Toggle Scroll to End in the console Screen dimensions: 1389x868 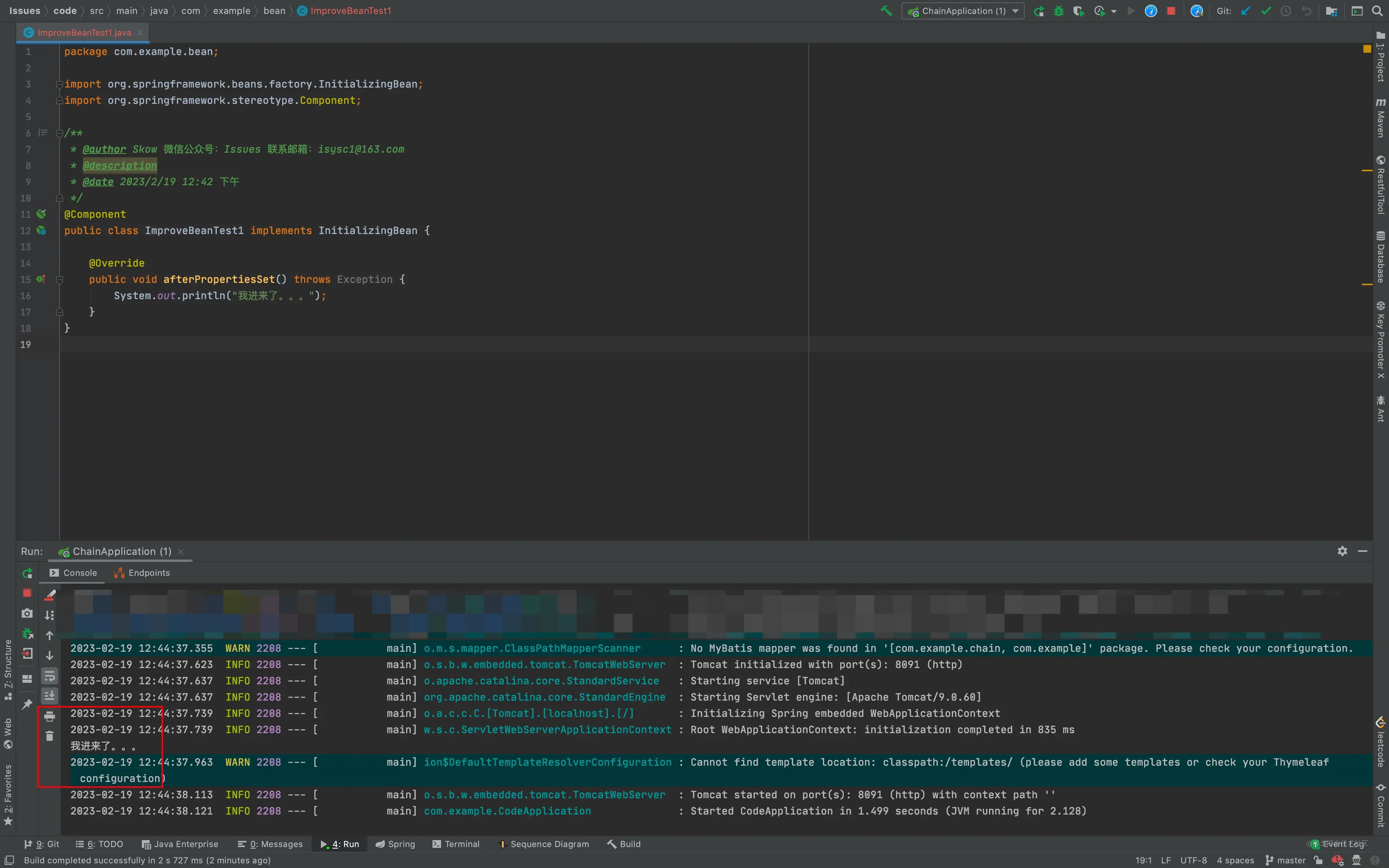click(x=50, y=696)
